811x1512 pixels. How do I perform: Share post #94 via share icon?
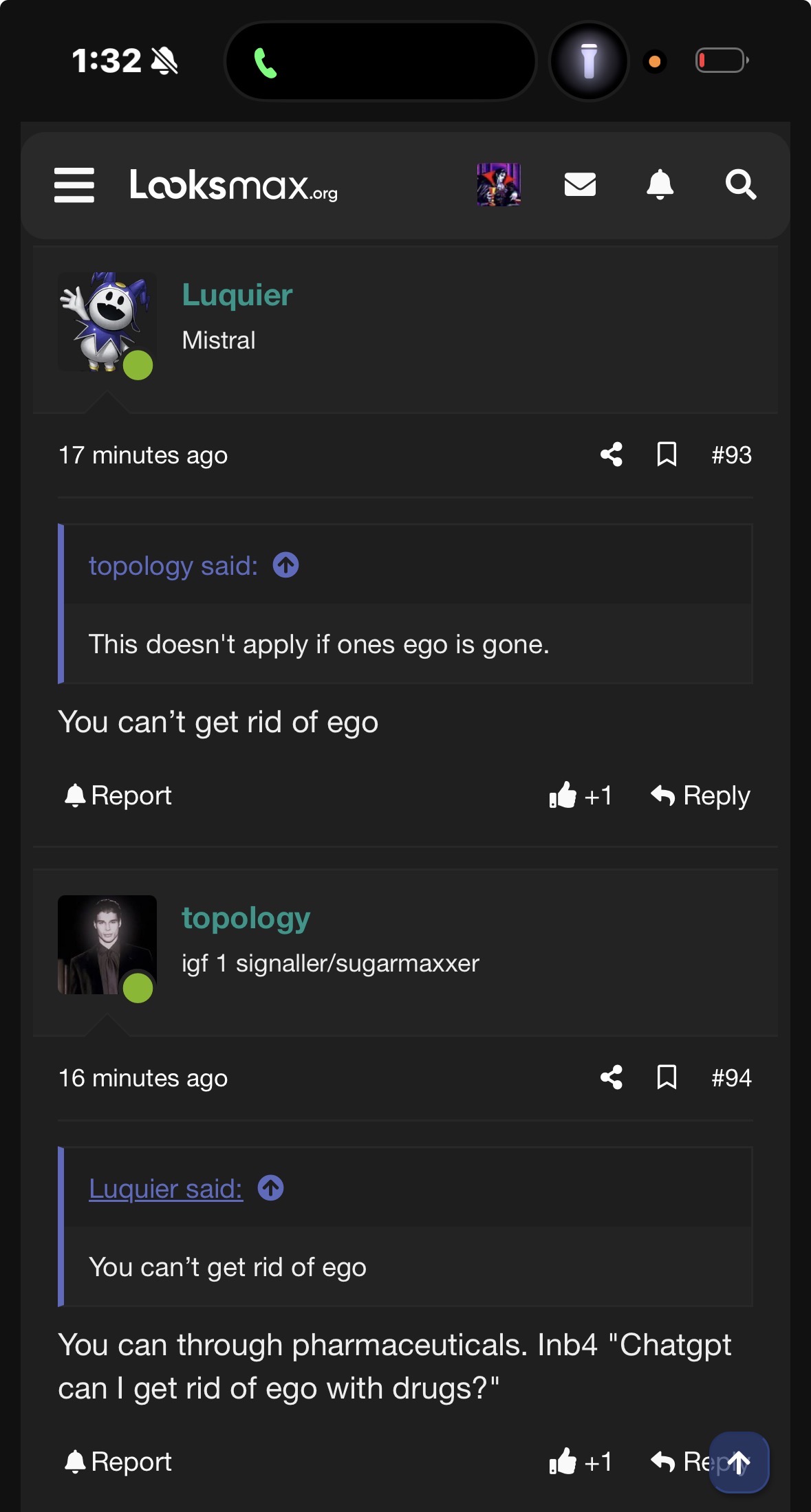(x=611, y=1077)
